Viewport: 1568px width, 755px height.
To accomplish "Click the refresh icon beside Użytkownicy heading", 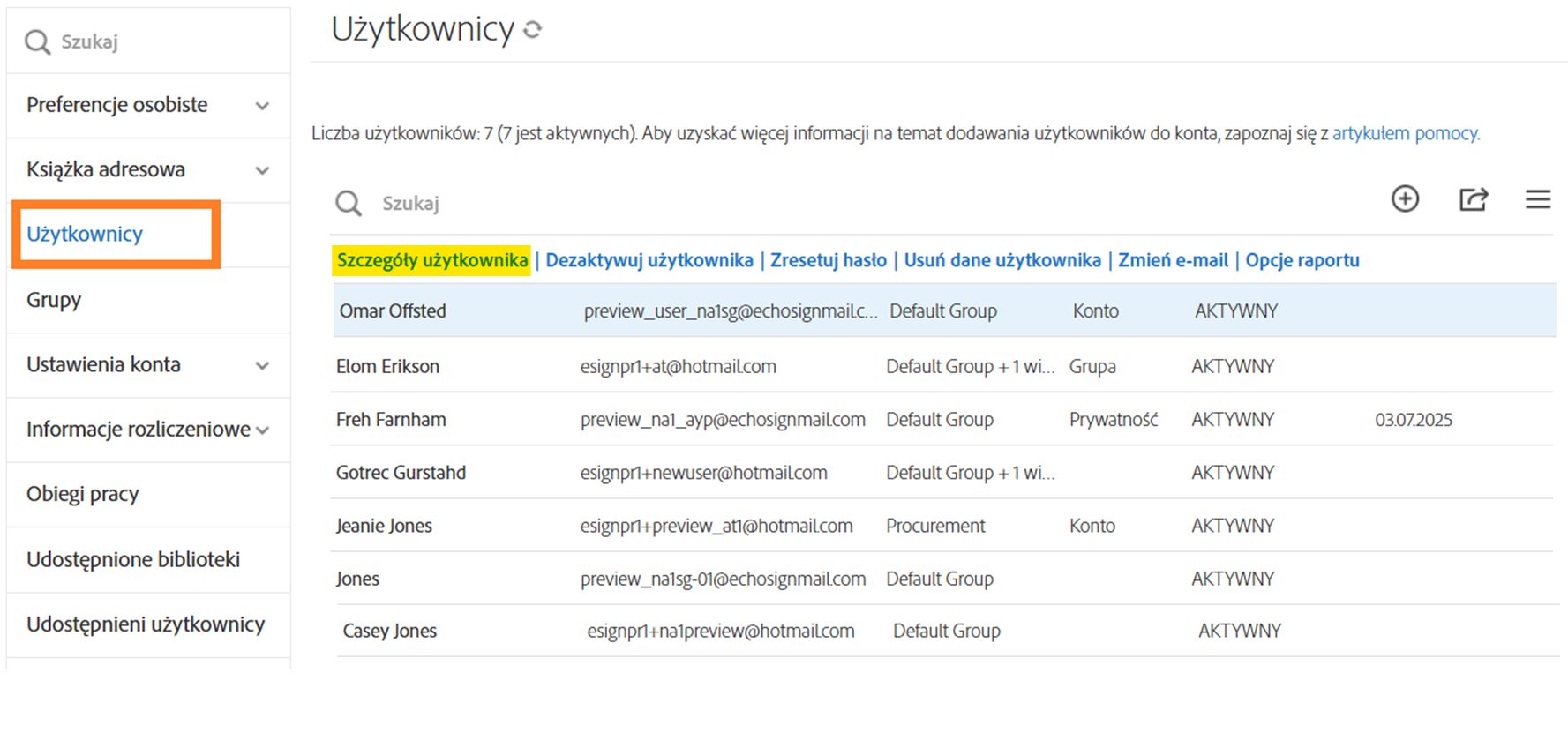I will coord(532,30).
